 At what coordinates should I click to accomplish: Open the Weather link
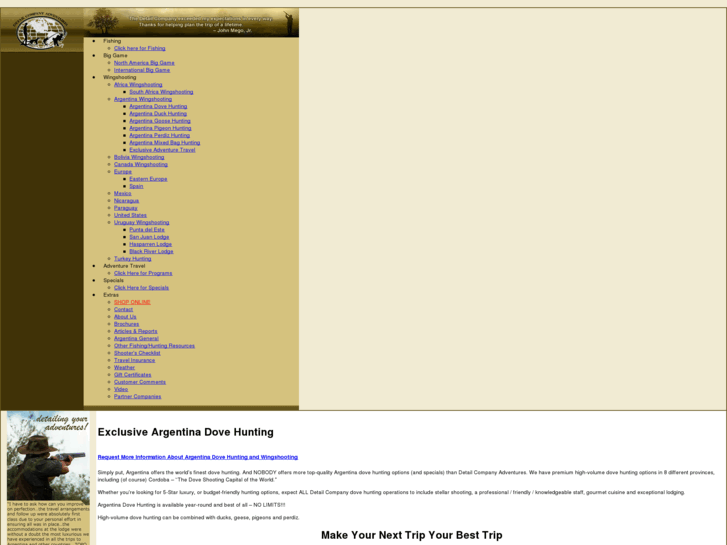124,367
